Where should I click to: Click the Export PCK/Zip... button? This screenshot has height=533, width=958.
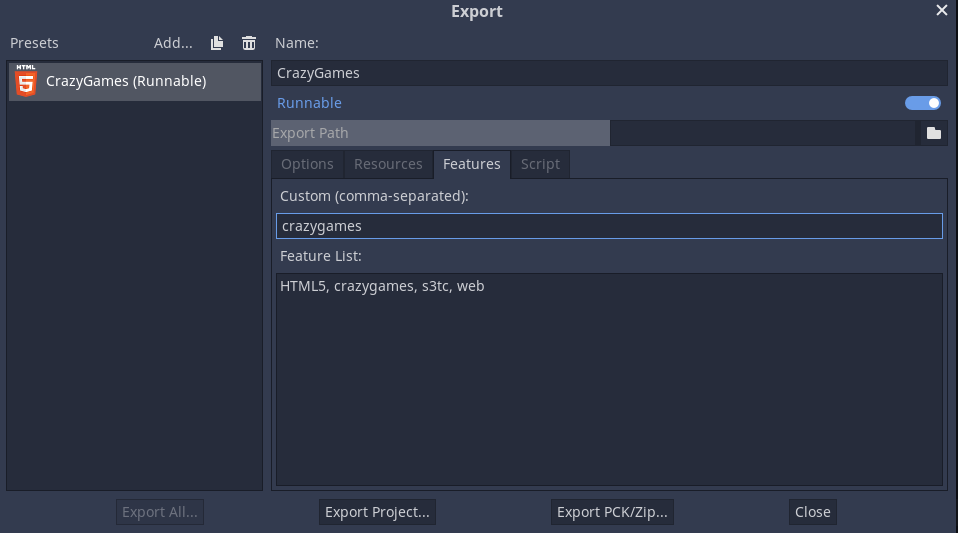pos(612,512)
